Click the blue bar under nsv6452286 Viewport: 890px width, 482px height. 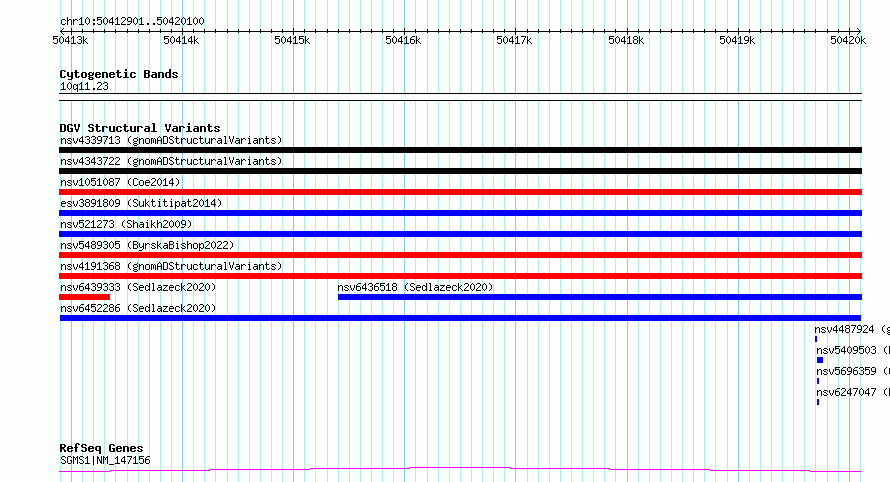460,318
